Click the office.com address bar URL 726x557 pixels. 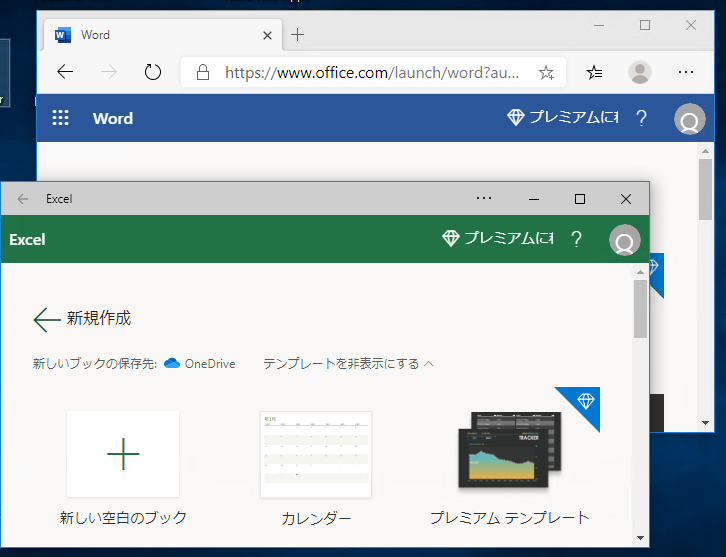coord(372,72)
